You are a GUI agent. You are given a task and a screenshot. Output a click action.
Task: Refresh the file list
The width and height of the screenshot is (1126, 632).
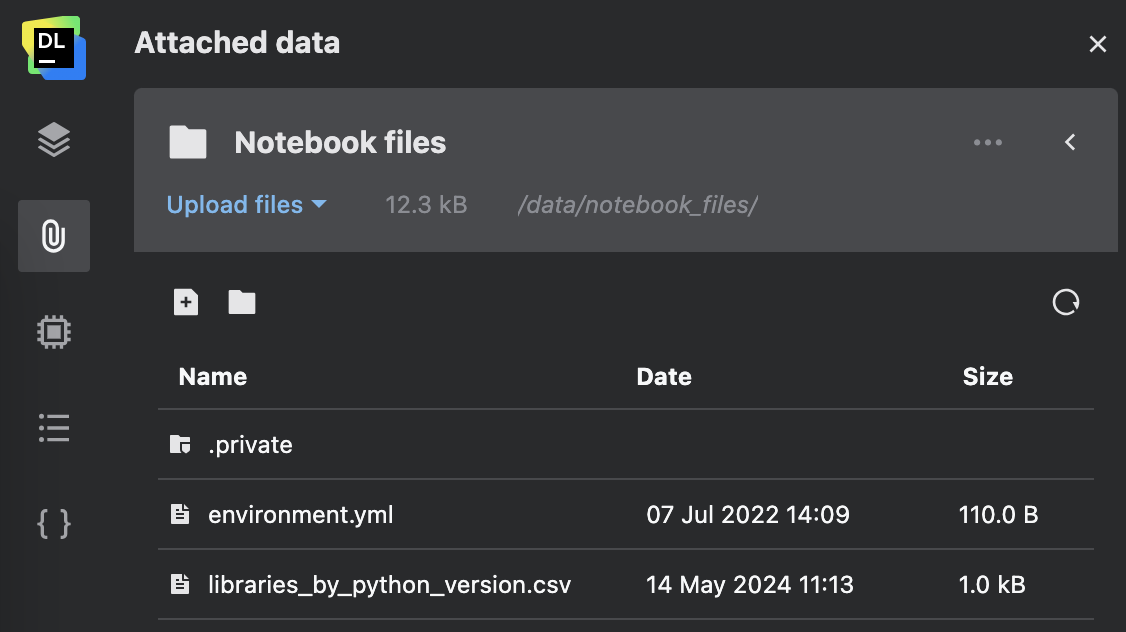(1065, 301)
